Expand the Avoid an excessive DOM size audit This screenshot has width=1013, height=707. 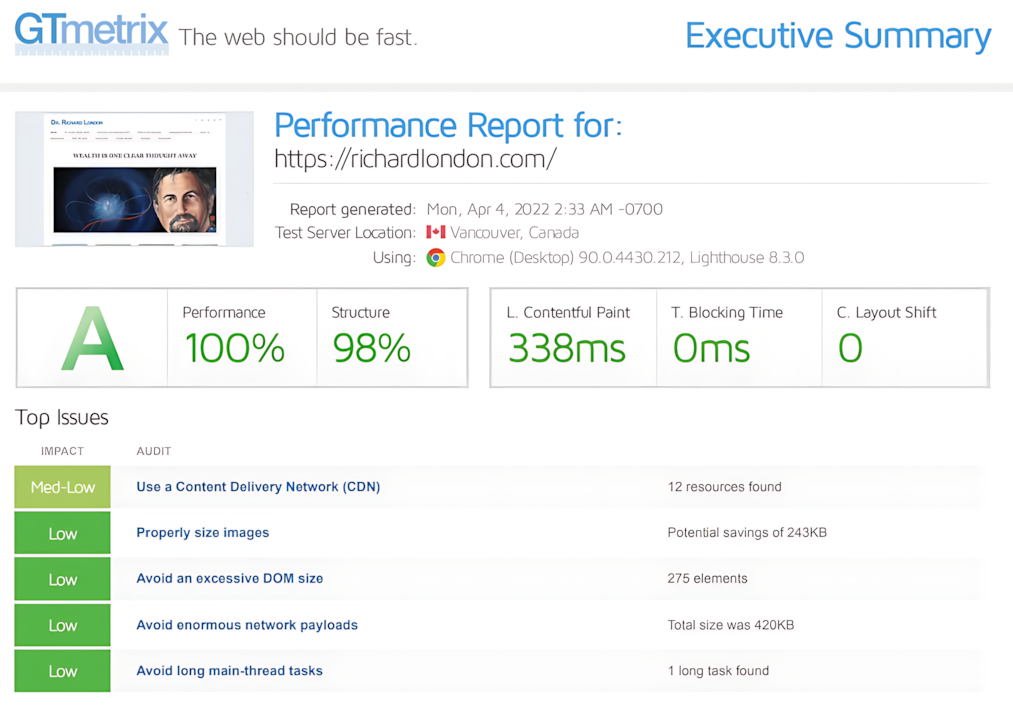point(230,579)
